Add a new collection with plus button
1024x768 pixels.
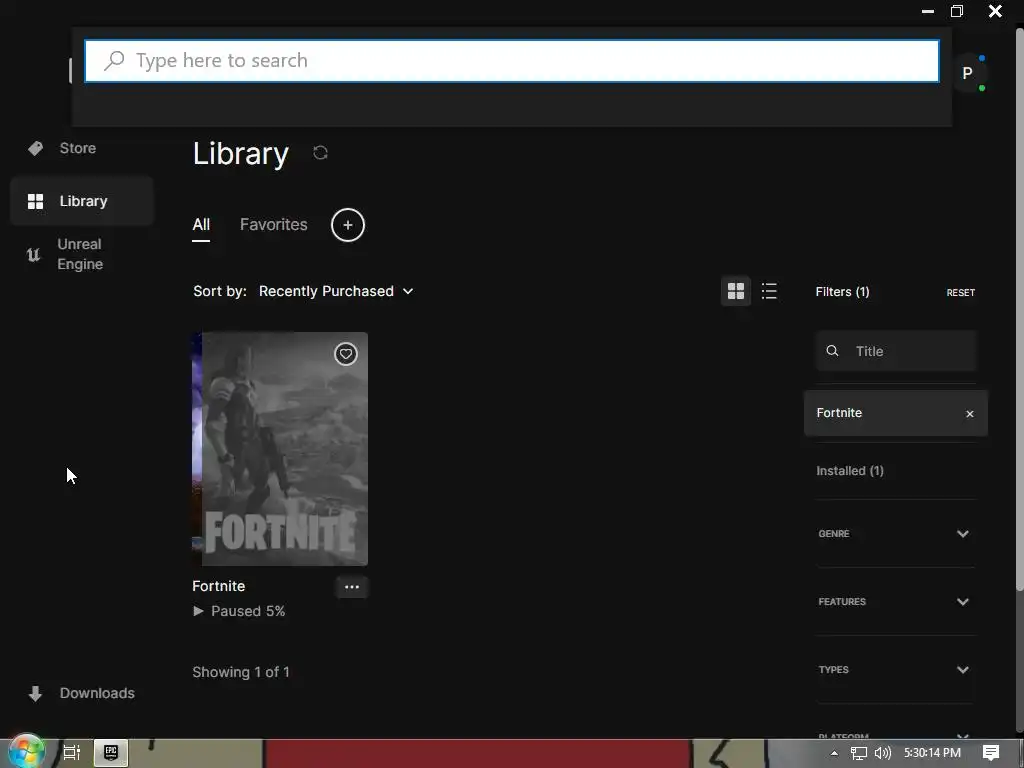coord(347,225)
